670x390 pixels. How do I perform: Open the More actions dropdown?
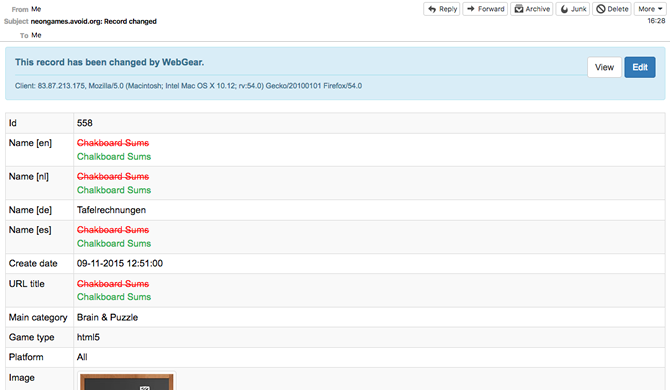(x=650, y=9)
